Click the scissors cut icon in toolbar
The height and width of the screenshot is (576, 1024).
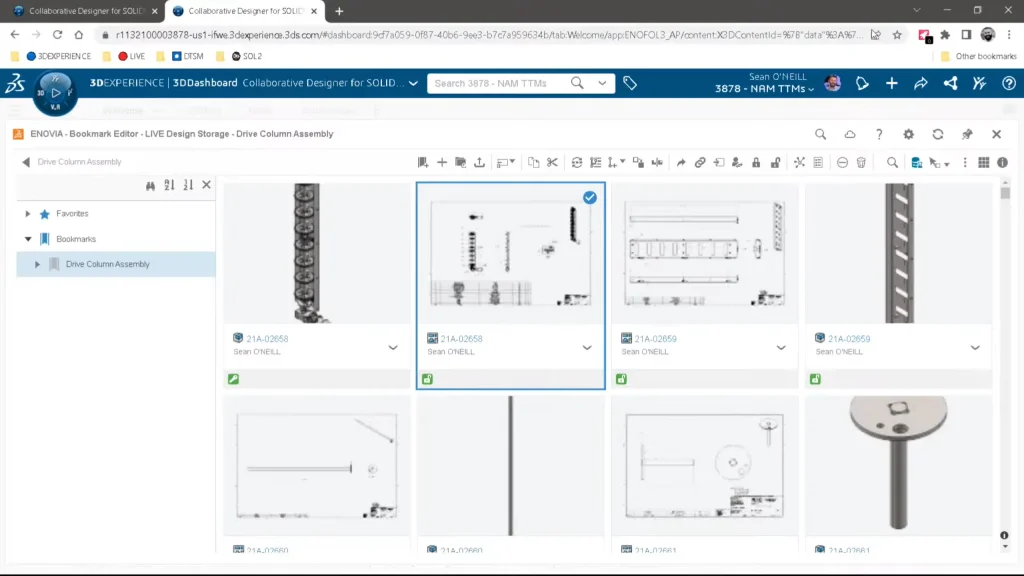click(551, 162)
